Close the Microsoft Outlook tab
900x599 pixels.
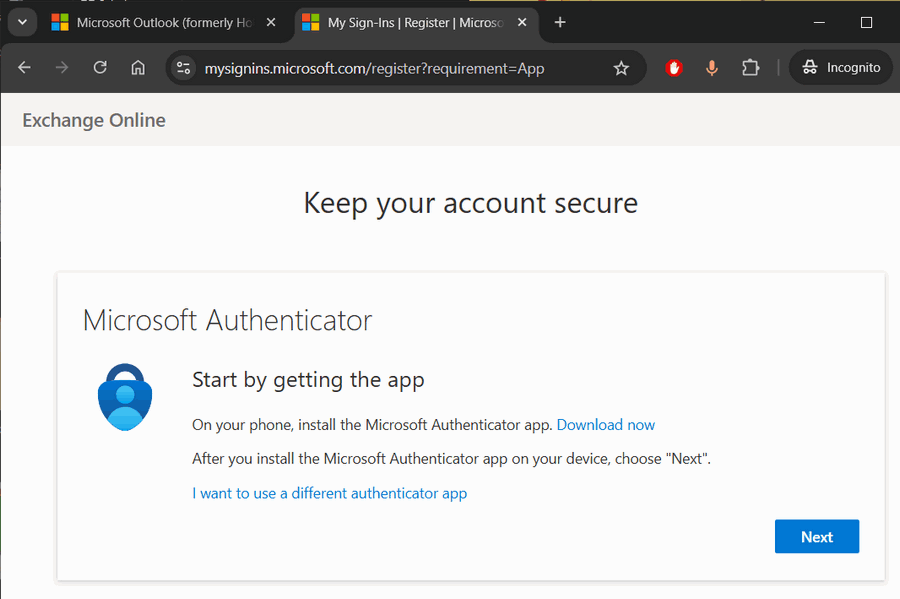271,22
